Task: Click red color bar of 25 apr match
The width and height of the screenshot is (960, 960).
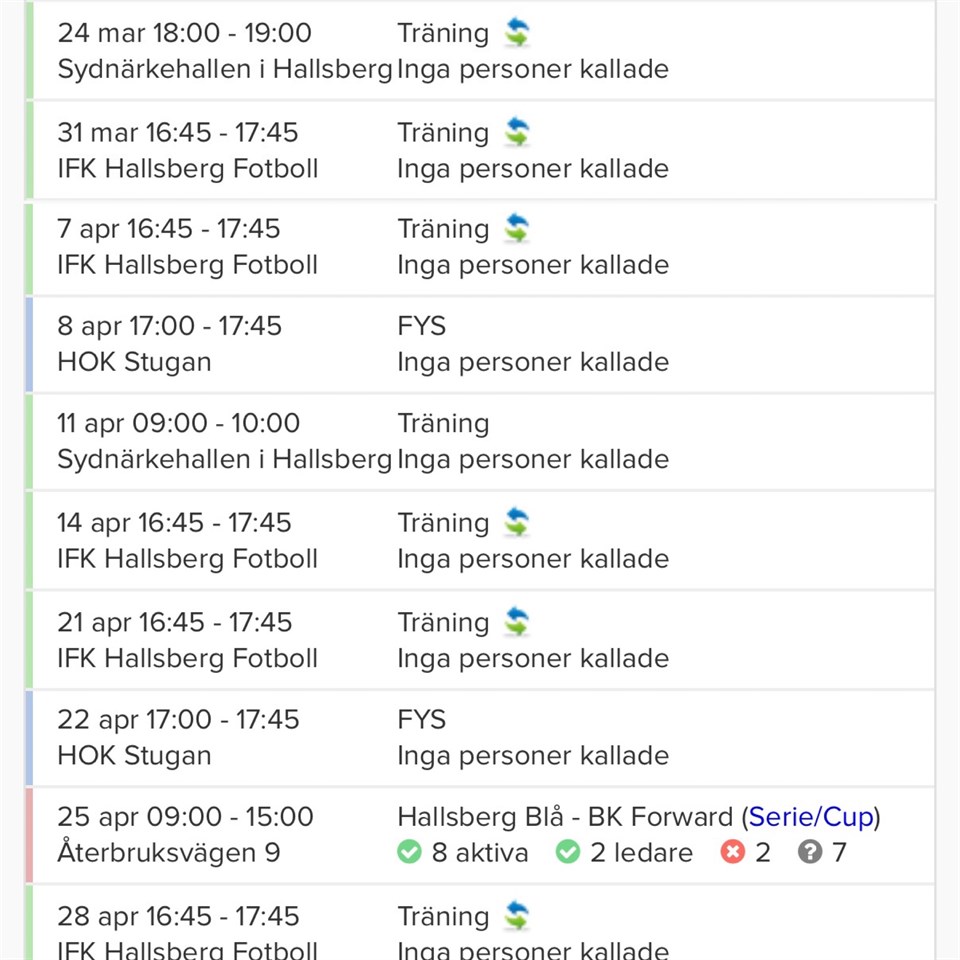Action: click(x=30, y=835)
